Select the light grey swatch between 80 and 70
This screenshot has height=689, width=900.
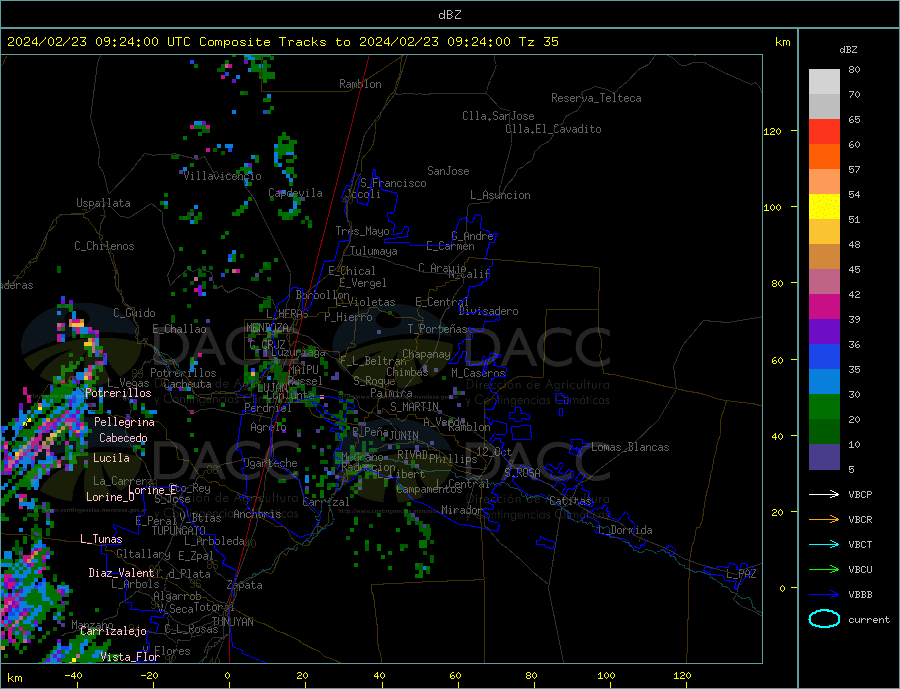824,82
